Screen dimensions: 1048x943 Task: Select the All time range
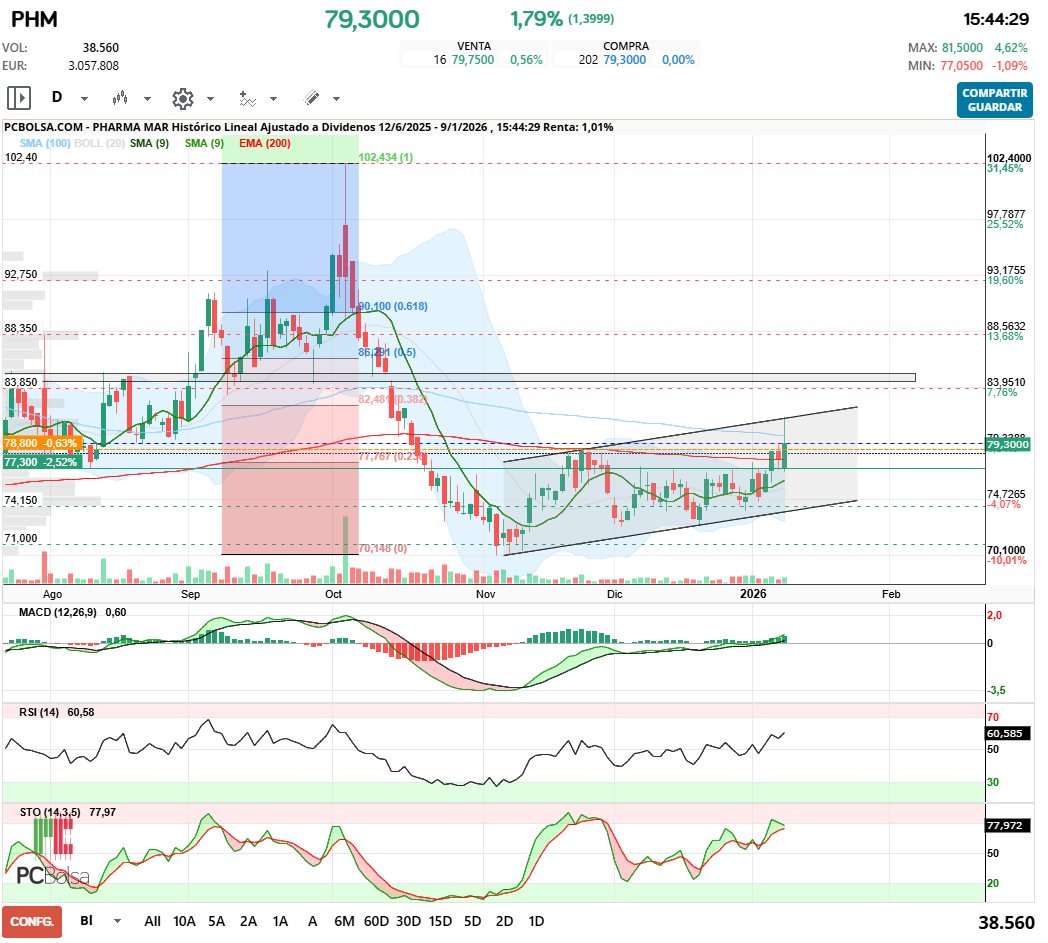152,921
